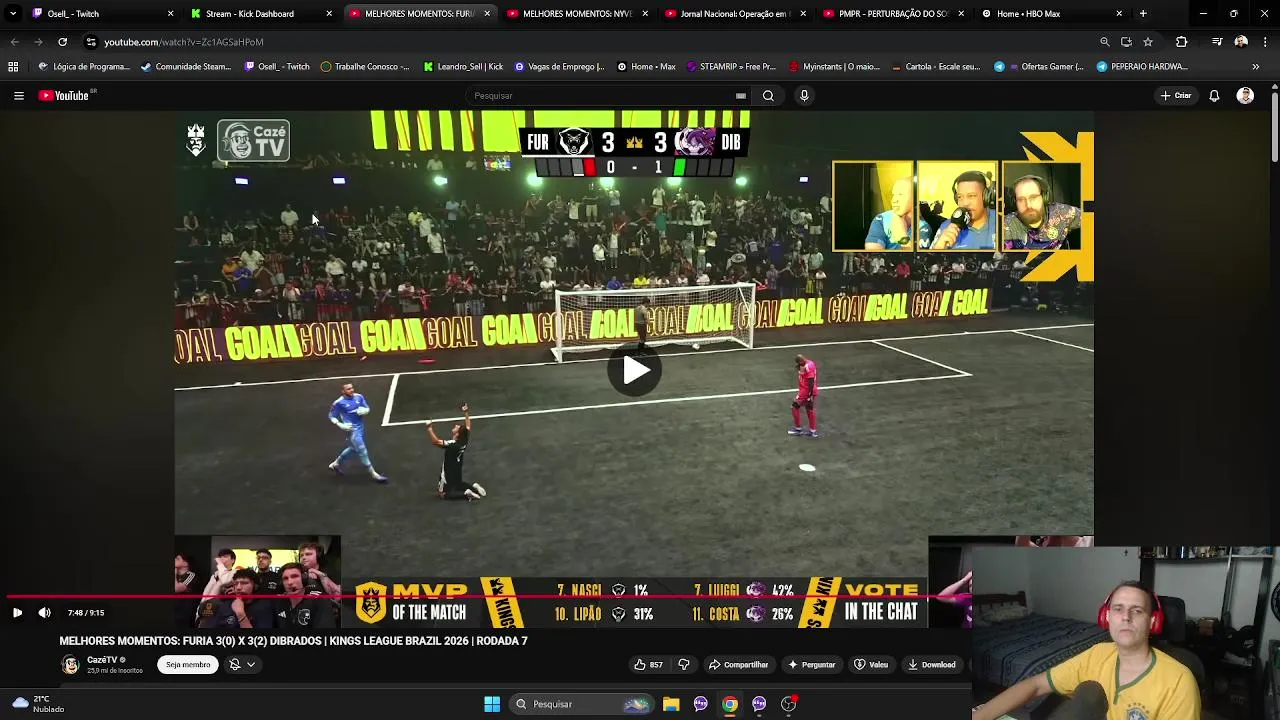Expand the channel notification bell dropdown
This screenshot has width=1280, height=720.
pos(241,665)
